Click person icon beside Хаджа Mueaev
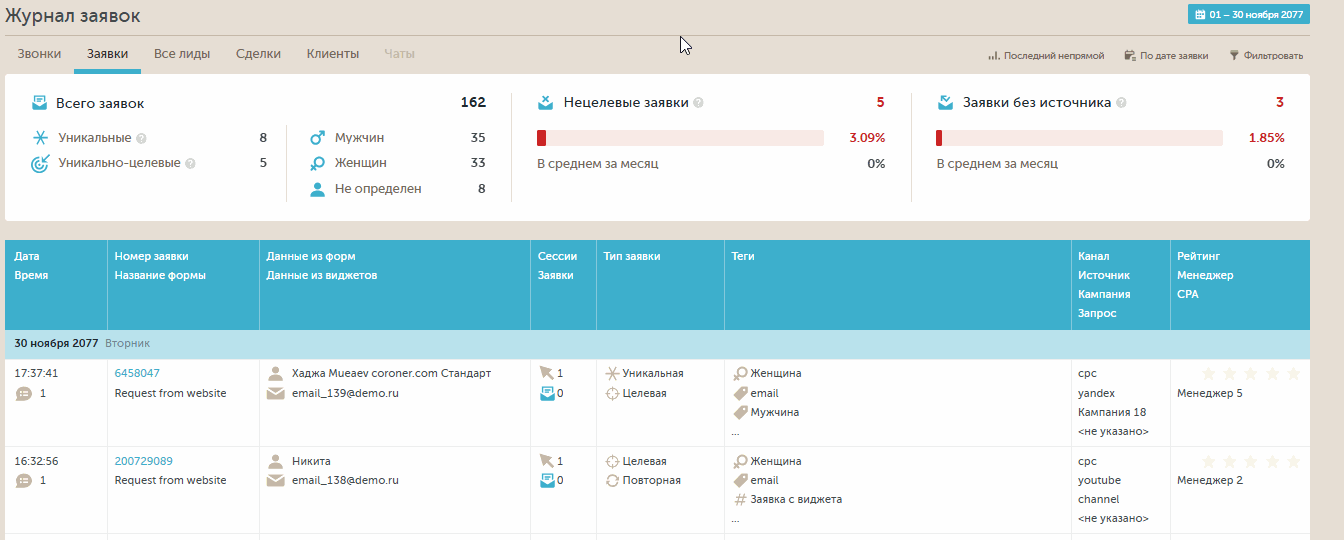Viewport: 1344px width, 540px height. [x=275, y=373]
